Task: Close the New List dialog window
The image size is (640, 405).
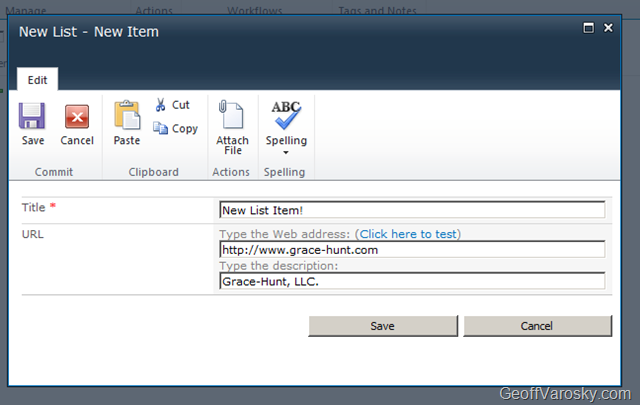Action: [x=608, y=28]
